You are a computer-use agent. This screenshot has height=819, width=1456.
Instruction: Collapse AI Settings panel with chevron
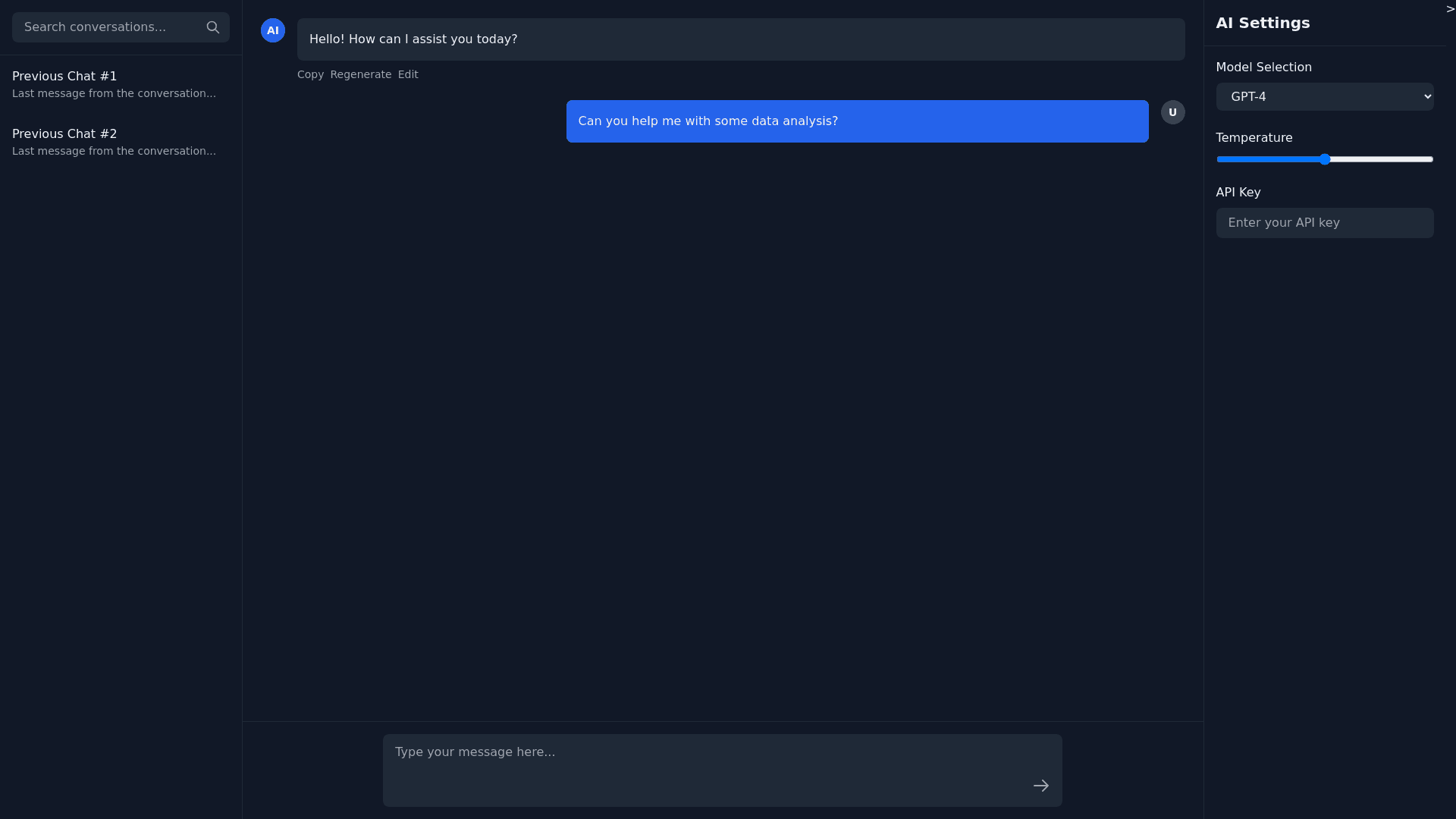tap(1450, 9)
